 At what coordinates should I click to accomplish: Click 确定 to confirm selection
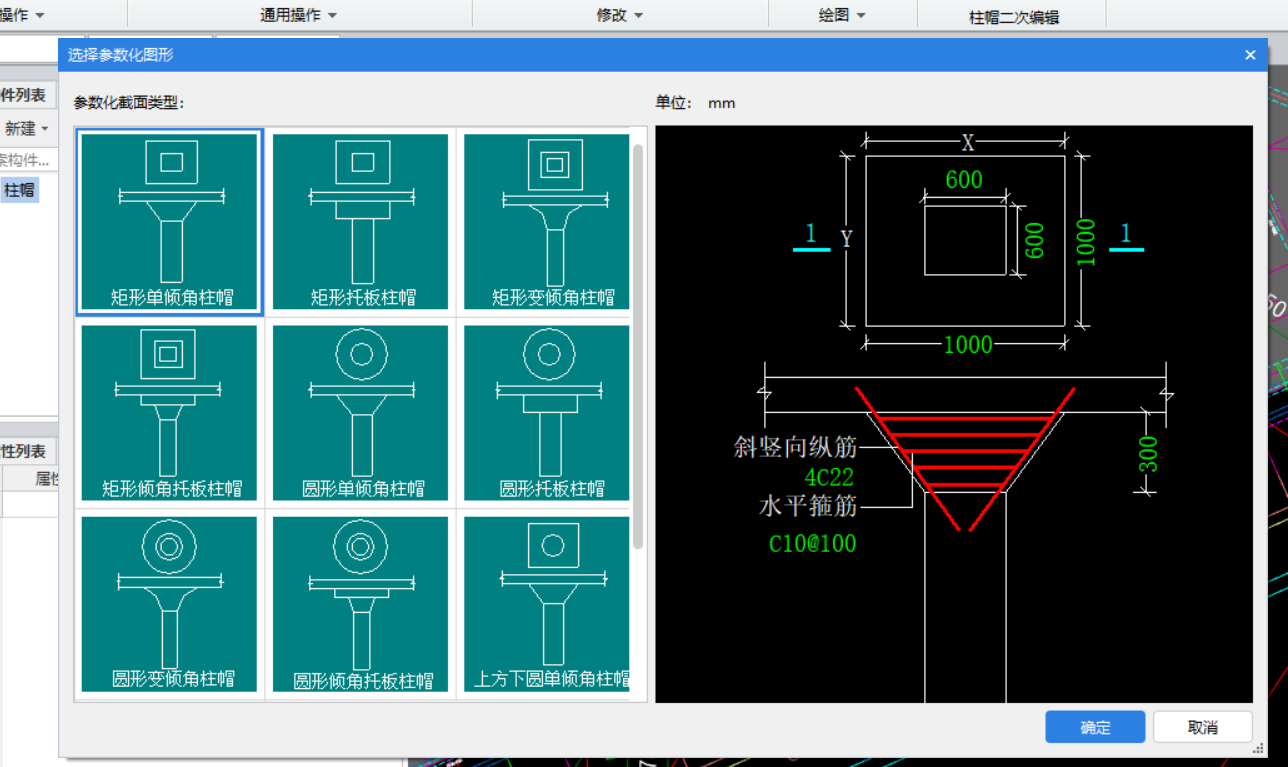(1095, 727)
